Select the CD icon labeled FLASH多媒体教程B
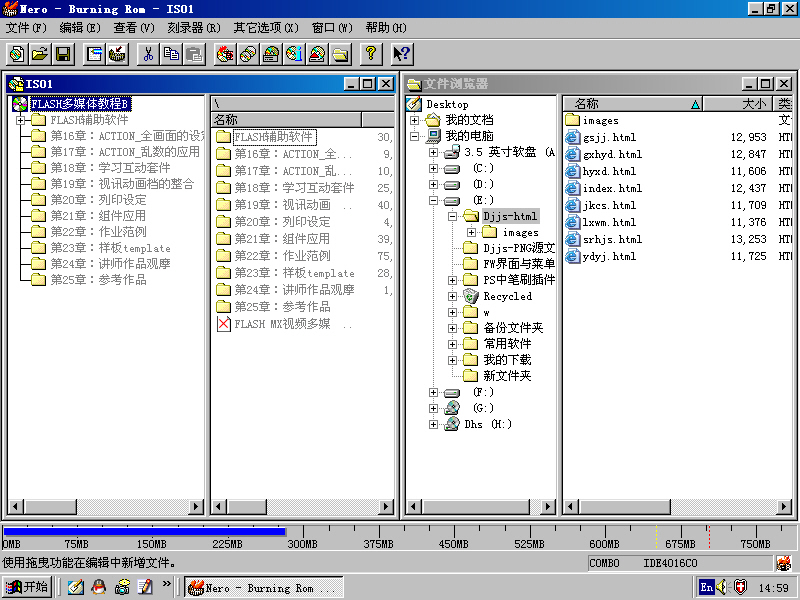The height and width of the screenshot is (600, 800). point(20,104)
